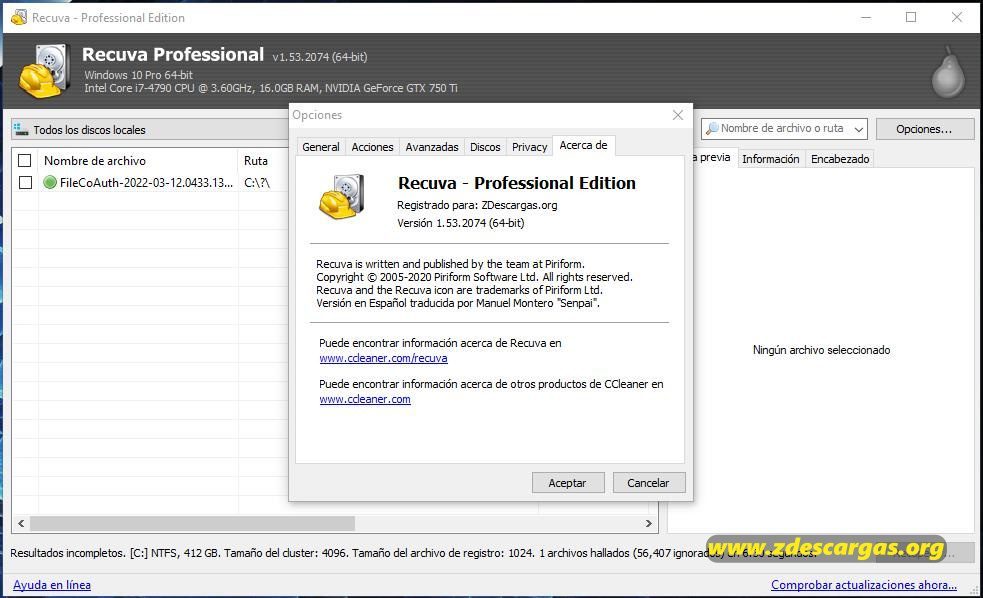Click the file list right scroll arrow
This screenshot has height=598, width=983.
pos(649,523)
